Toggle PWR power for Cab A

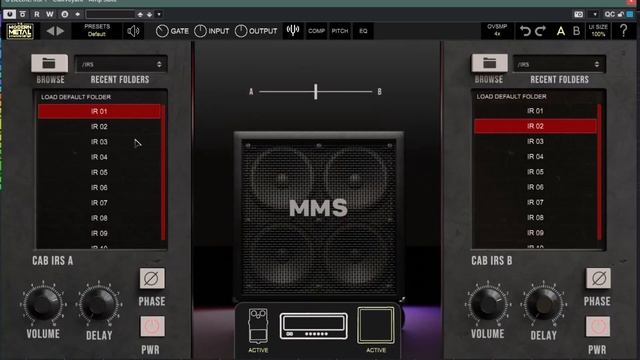point(152,327)
